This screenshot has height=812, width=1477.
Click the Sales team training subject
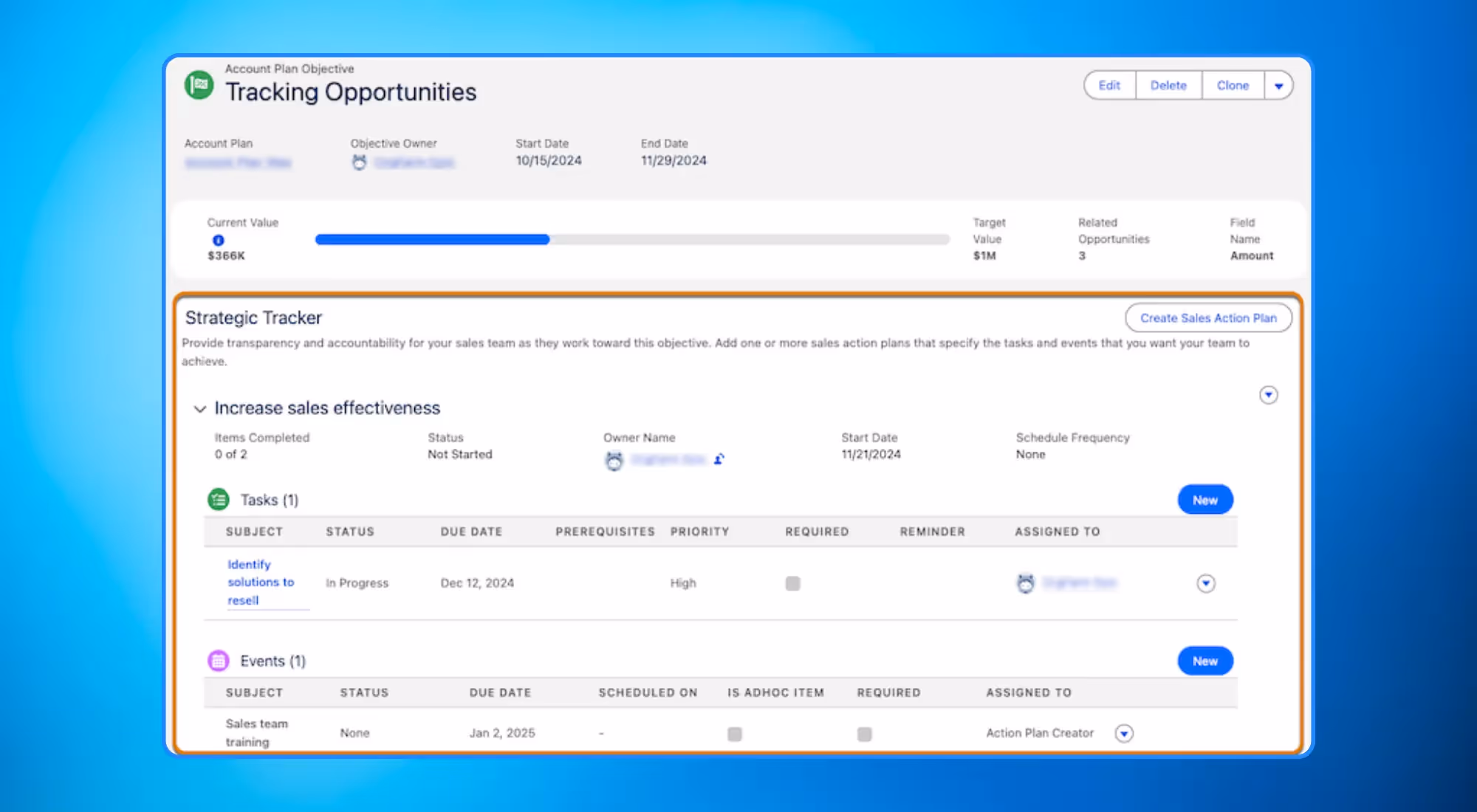pyautogui.click(x=256, y=733)
